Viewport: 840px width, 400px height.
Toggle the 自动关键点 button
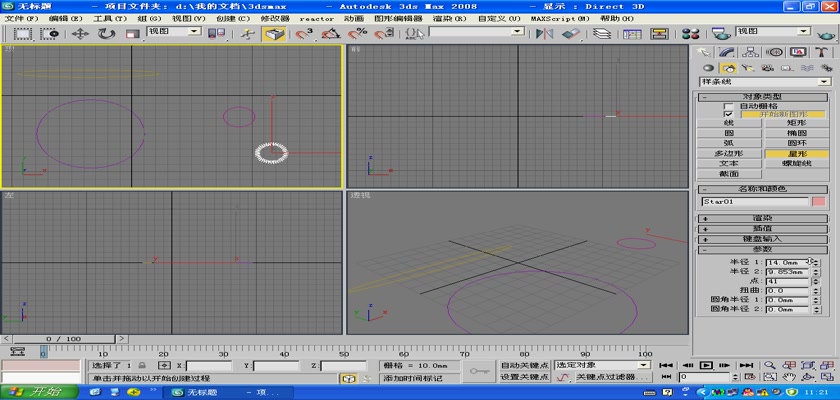point(524,365)
